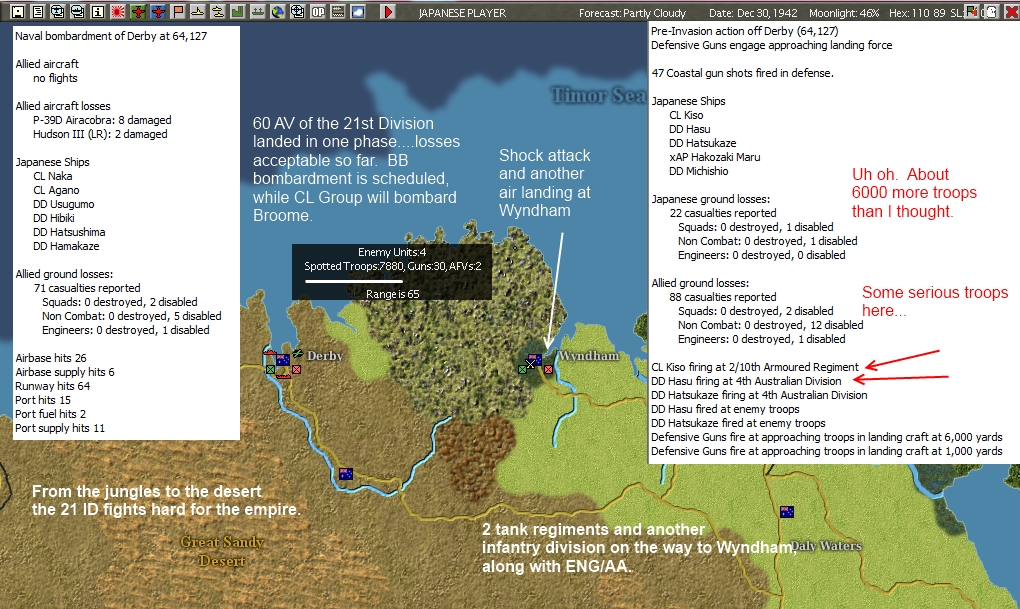Click 'CL Naka' in bombardment ship list
This screenshot has height=609, width=1020.
[x=53, y=176]
